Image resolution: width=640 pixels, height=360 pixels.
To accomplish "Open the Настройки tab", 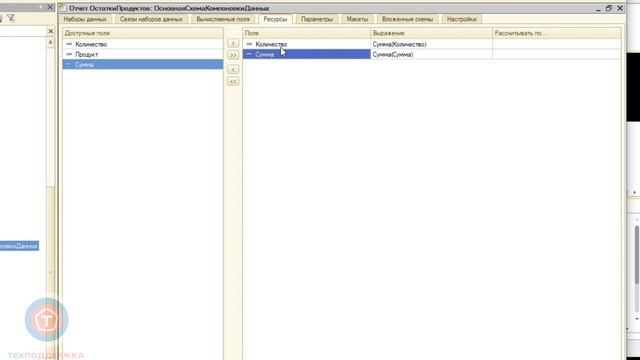I will coord(461,19).
